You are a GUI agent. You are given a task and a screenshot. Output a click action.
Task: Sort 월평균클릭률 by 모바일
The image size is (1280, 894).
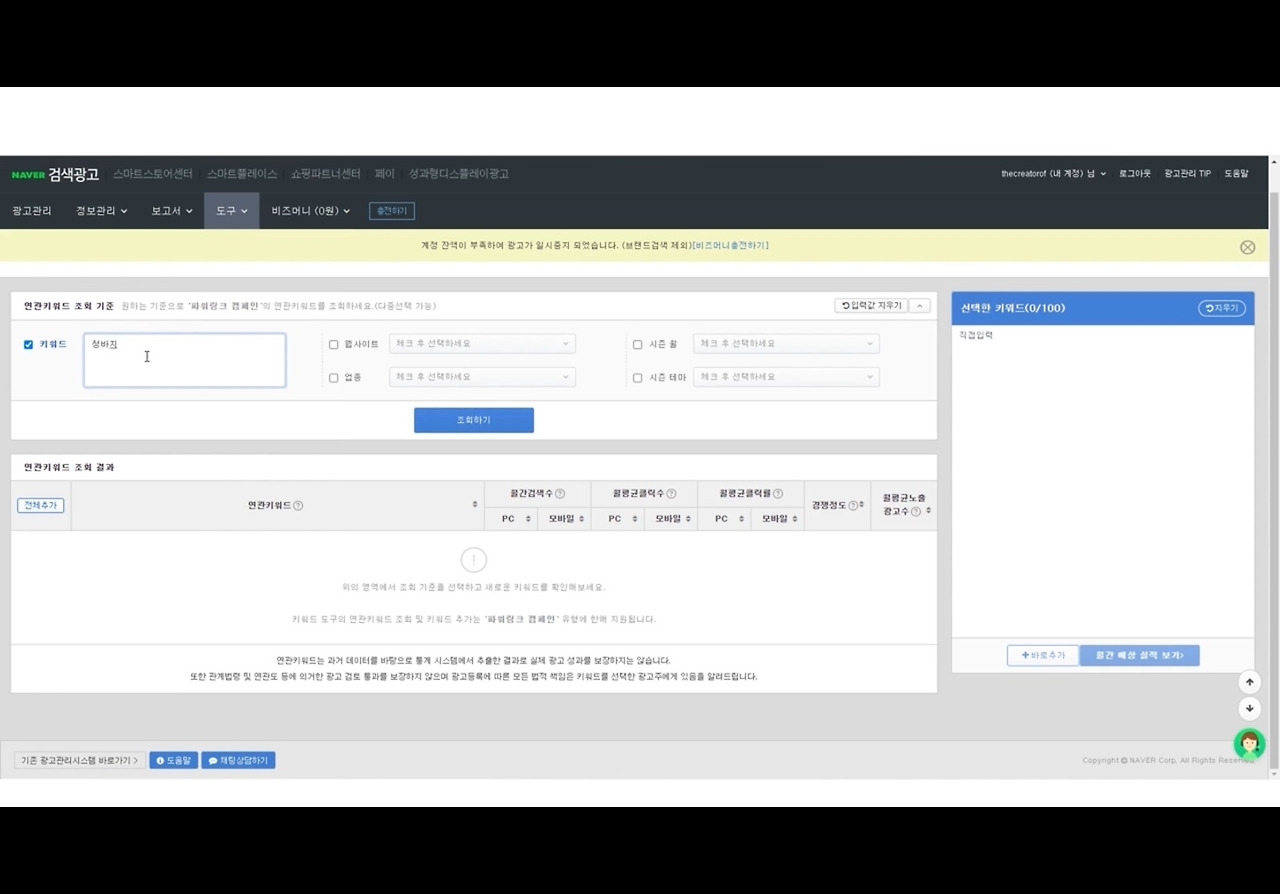(795, 519)
